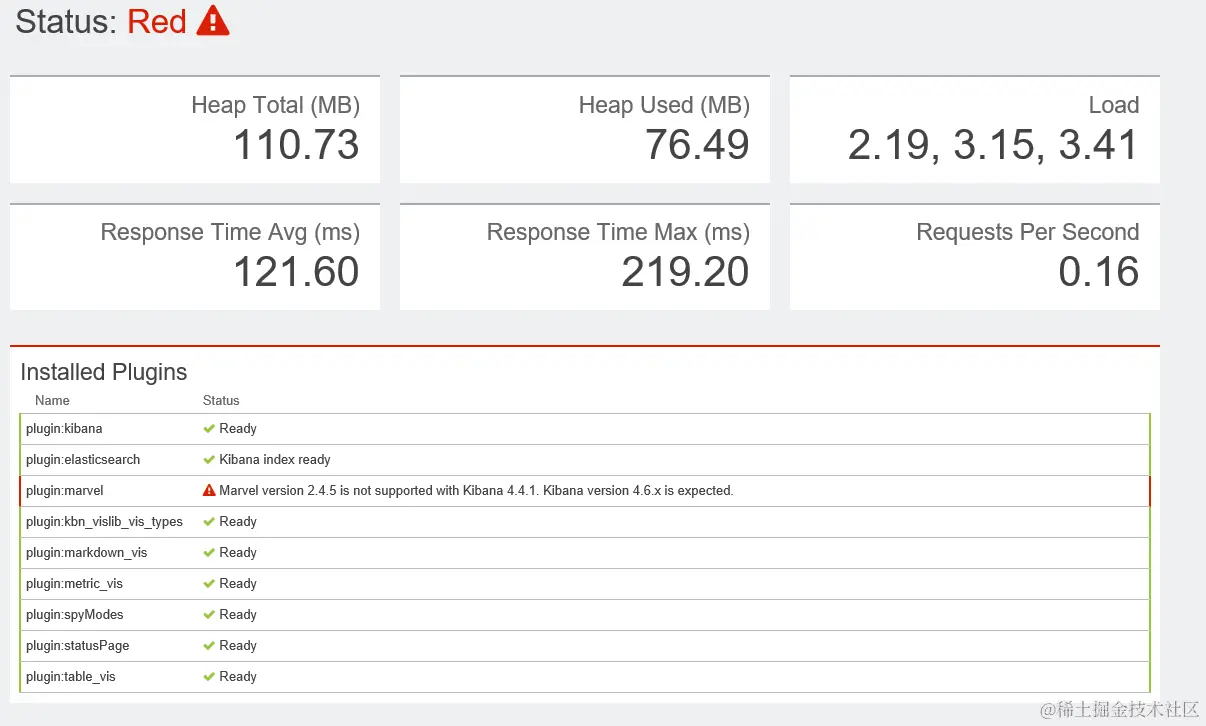
Task: Click the checkmark in plugin:statusPage row
Action: pyautogui.click(x=209, y=646)
